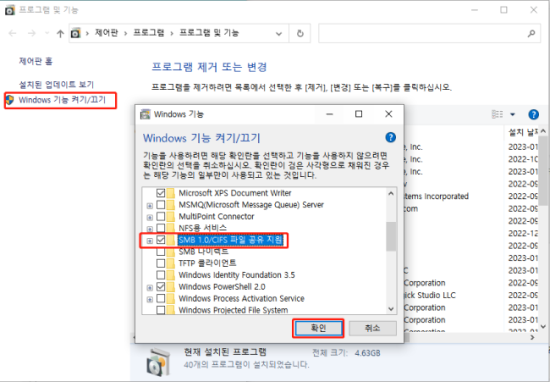Click the features list scroll-up arrow
Image resolution: width=550 pixels, height=382 pixels.
click(391, 193)
